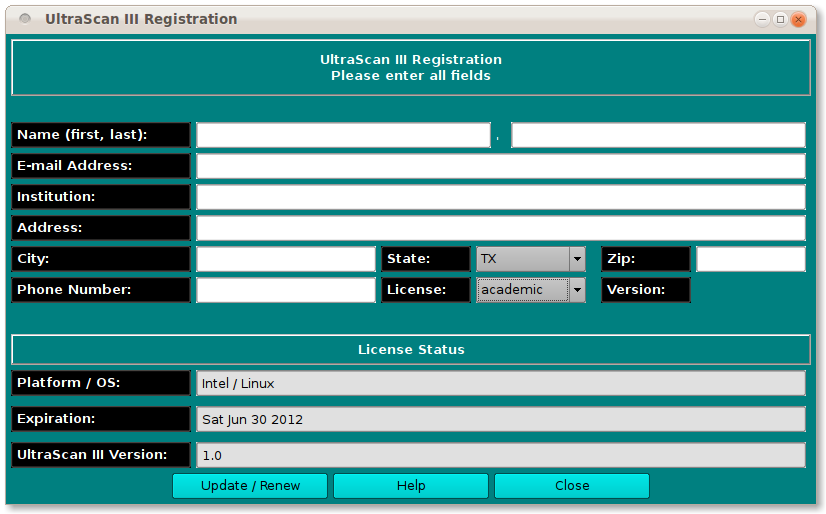This screenshot has width=826, height=514.
Task: Click the Expiration date field
Action: [x=500, y=419]
